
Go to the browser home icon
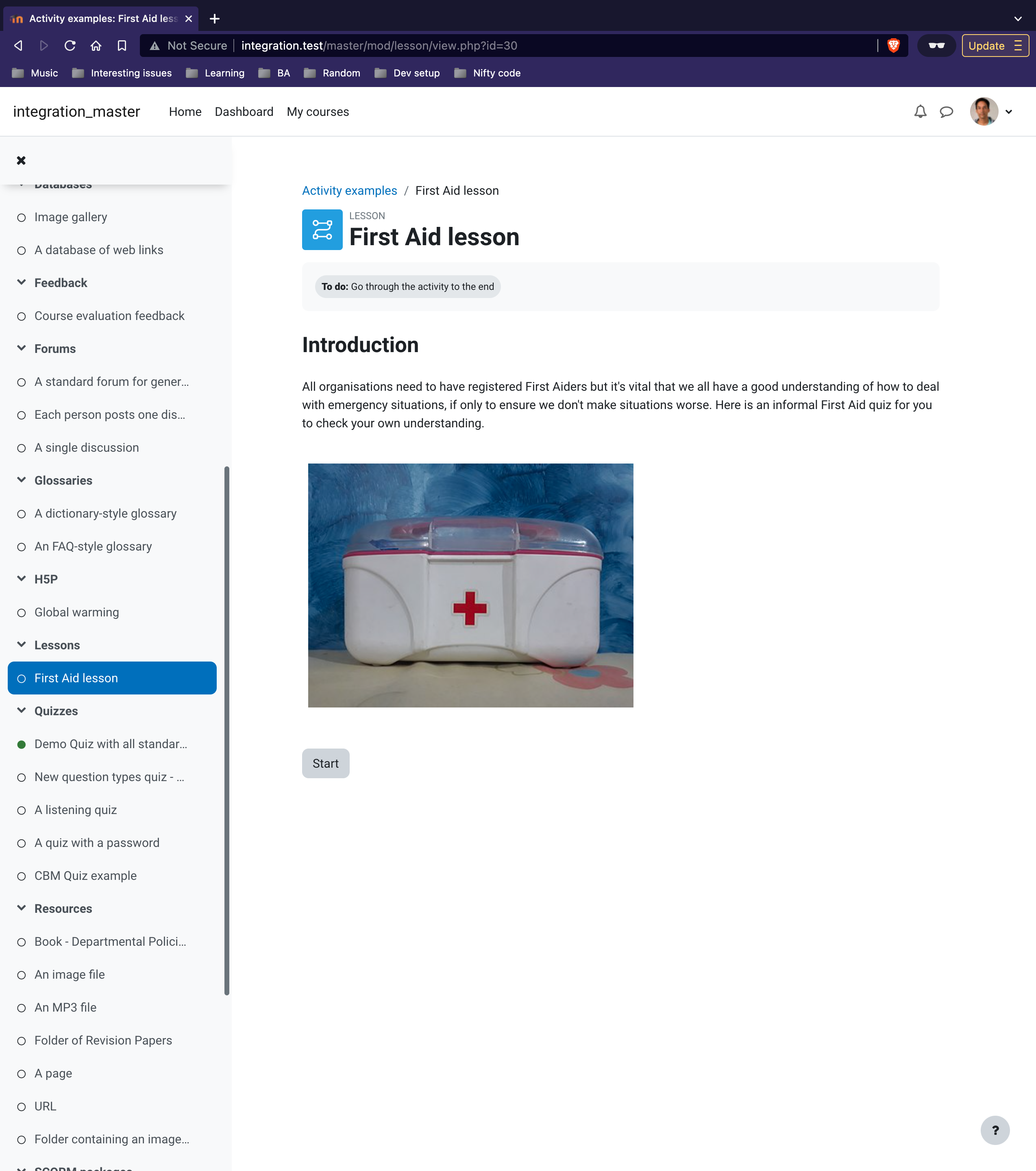coord(96,45)
